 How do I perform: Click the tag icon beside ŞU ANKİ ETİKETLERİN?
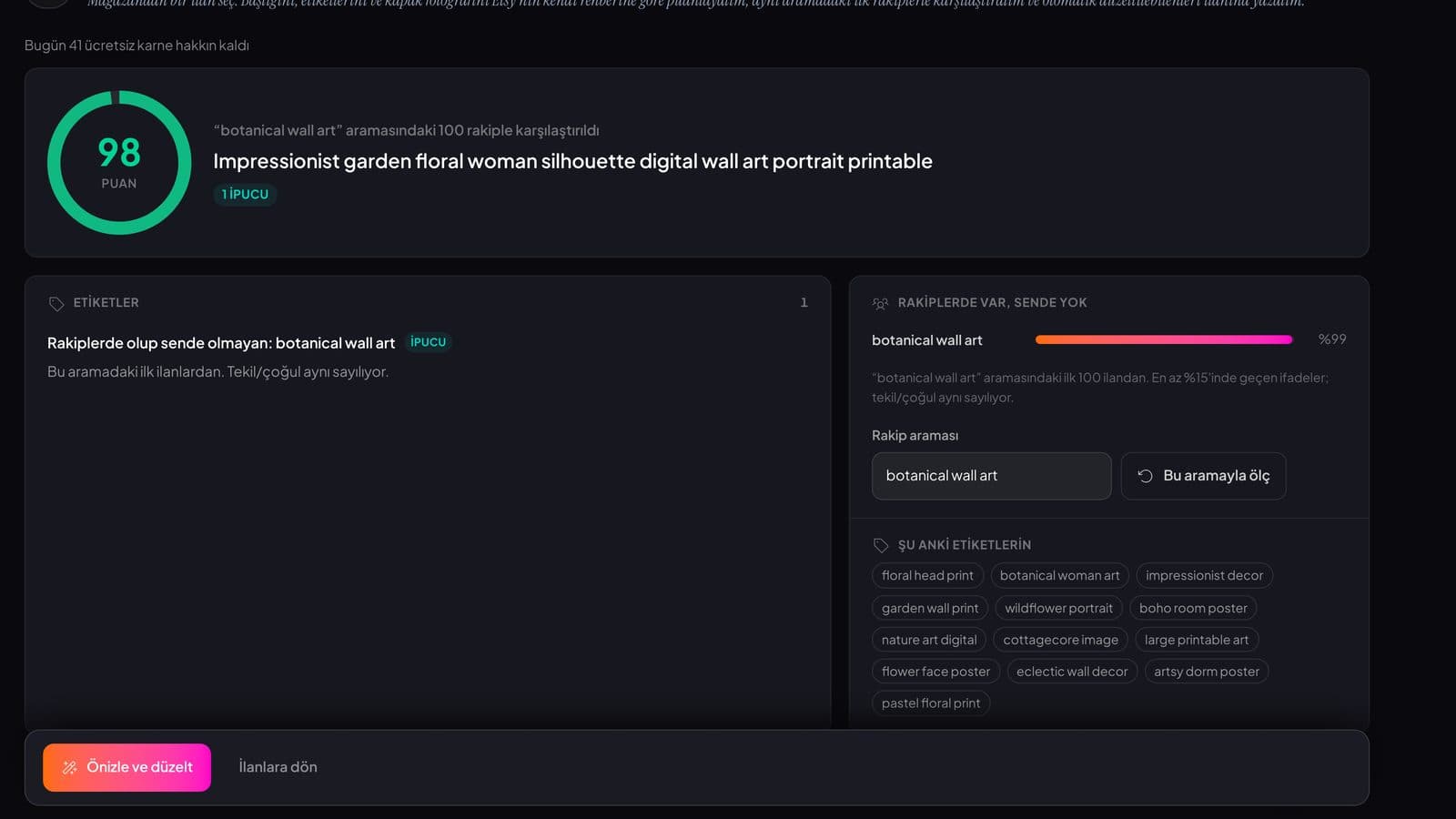[x=881, y=545]
